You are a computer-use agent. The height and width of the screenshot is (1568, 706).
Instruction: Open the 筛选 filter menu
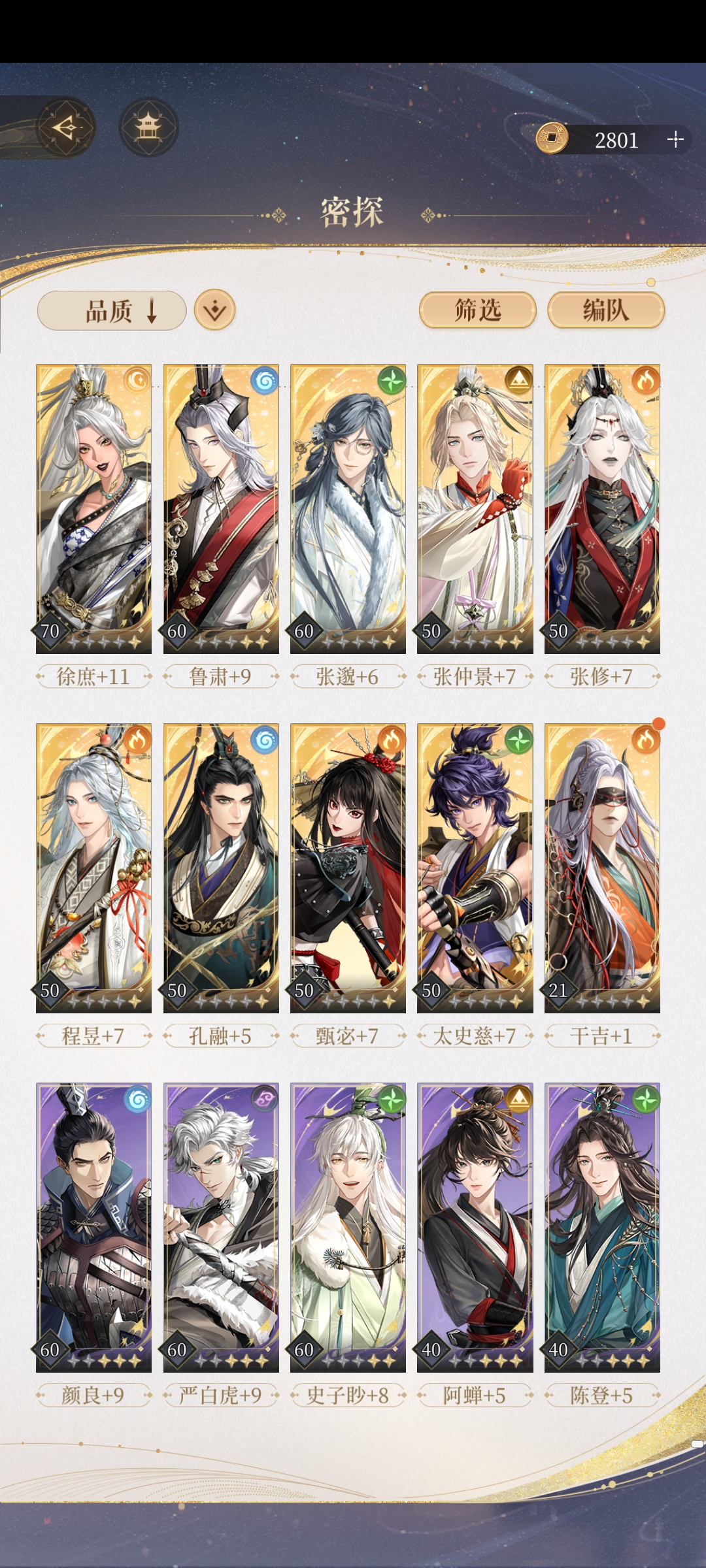tap(478, 310)
